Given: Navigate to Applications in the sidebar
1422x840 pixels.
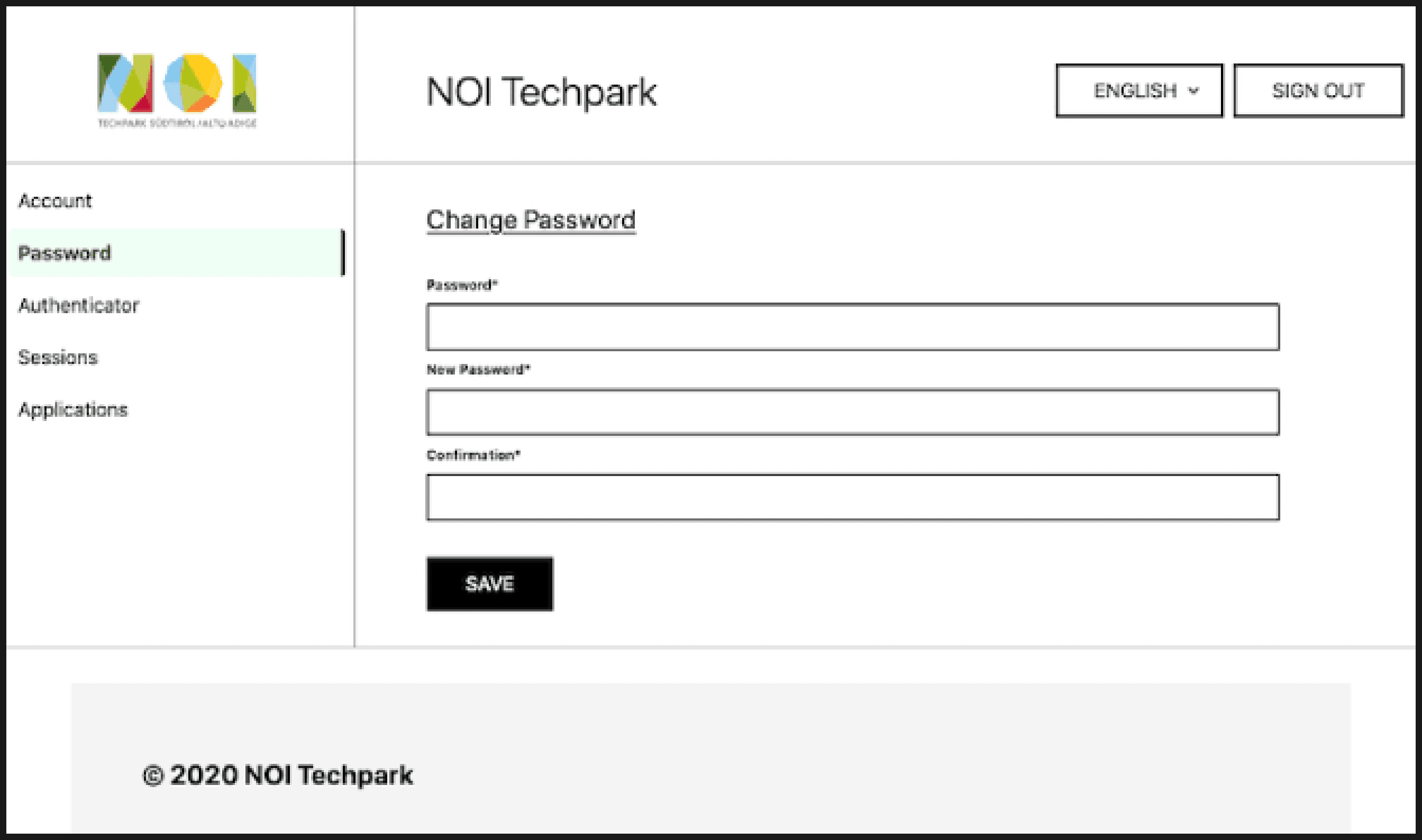Looking at the screenshot, I should [73, 410].
